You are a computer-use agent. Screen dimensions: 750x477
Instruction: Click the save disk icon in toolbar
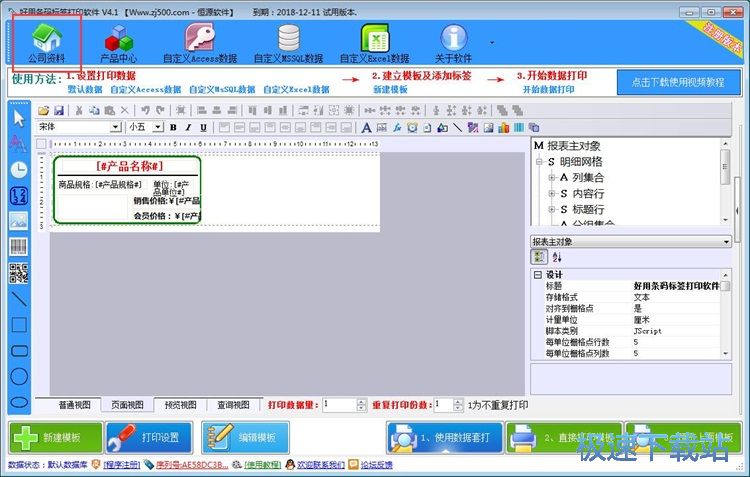pos(59,110)
